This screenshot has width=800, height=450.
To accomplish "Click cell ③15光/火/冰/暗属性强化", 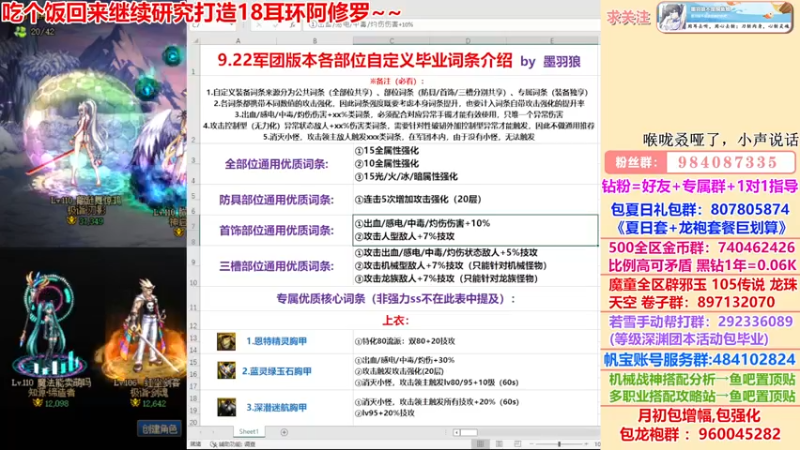I will pos(406,177).
